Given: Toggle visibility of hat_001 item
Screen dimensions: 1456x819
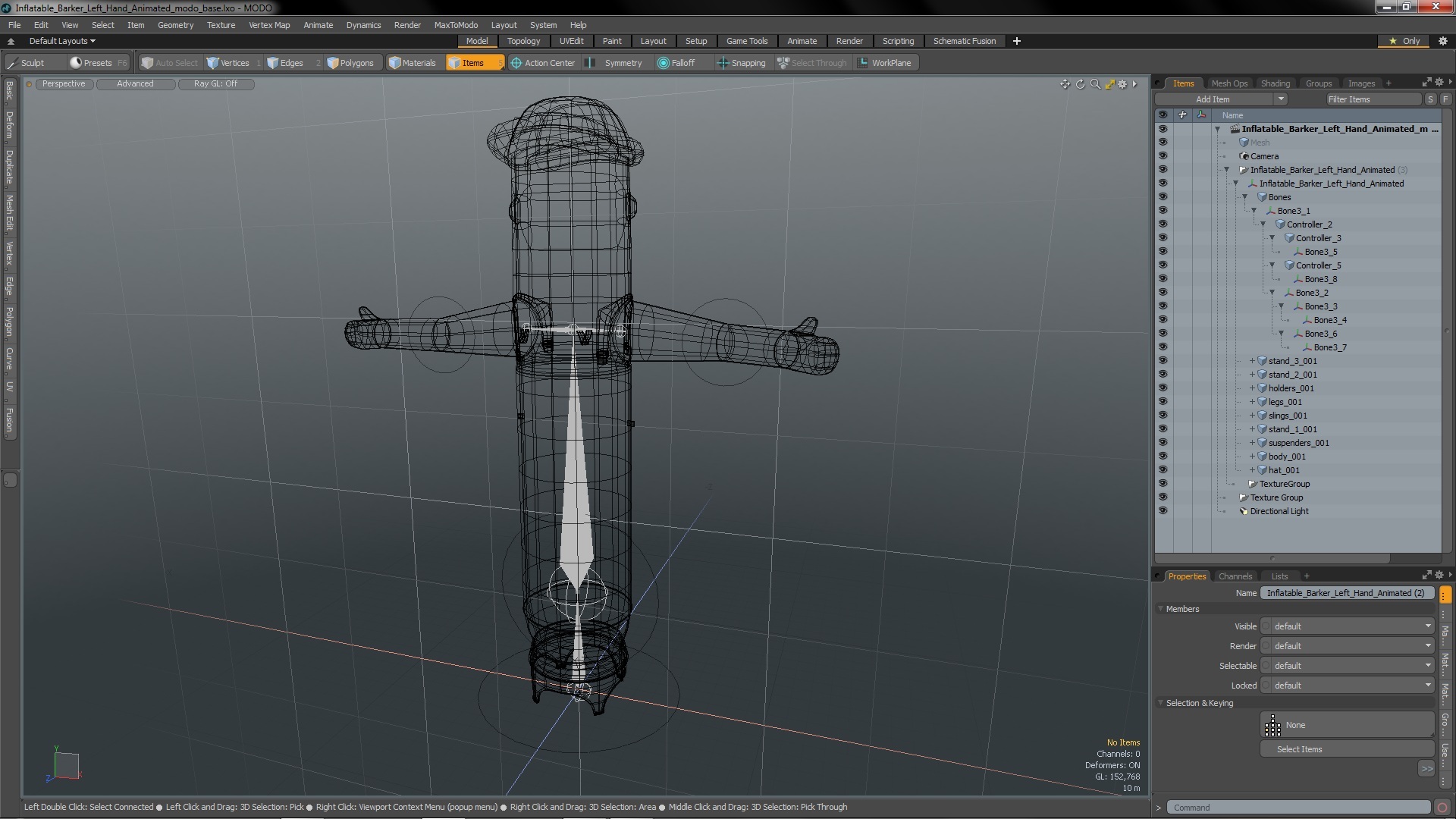Looking at the screenshot, I should 1163,470.
